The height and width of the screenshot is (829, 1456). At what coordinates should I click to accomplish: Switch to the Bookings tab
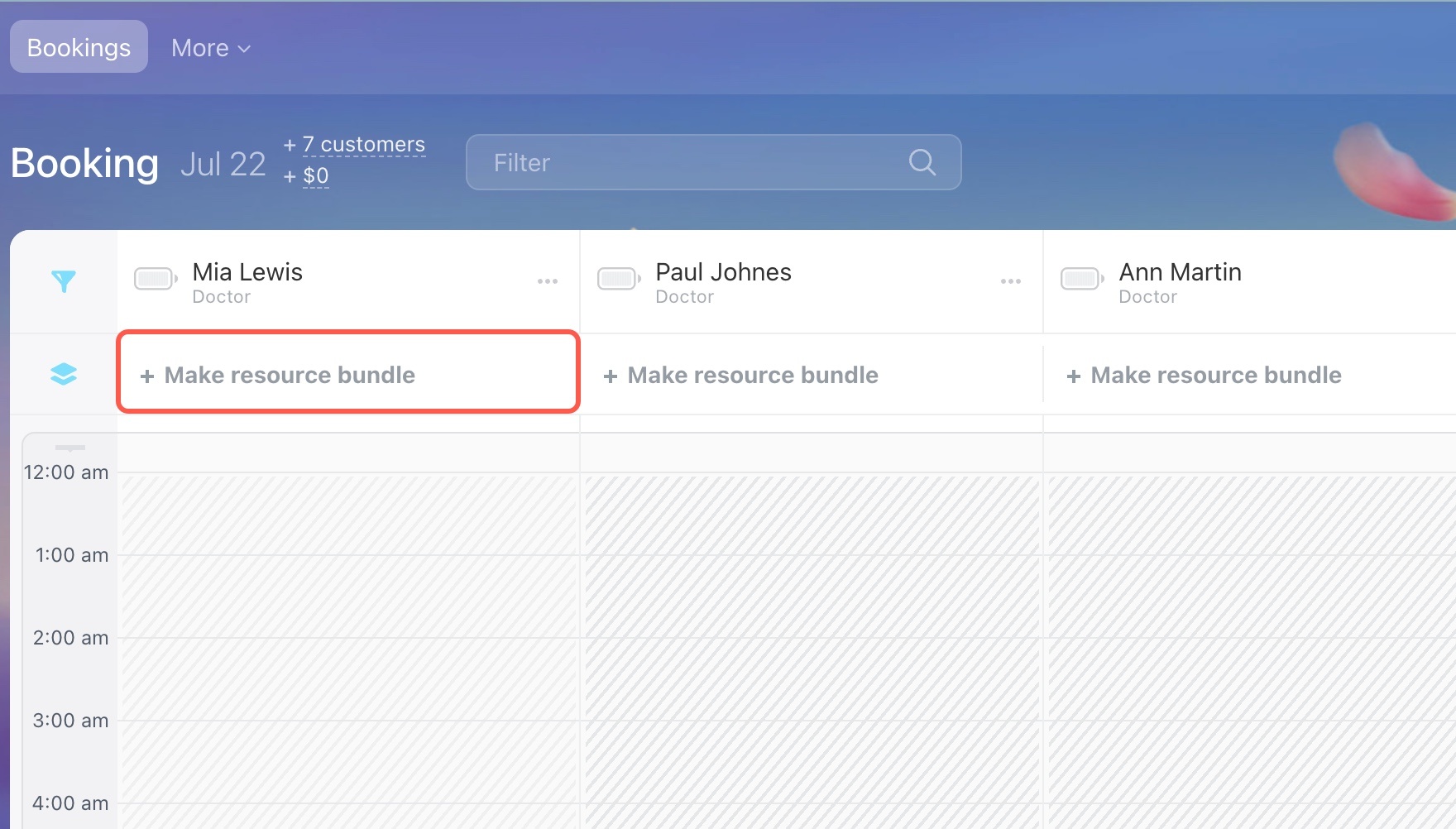pyautogui.click(x=79, y=47)
